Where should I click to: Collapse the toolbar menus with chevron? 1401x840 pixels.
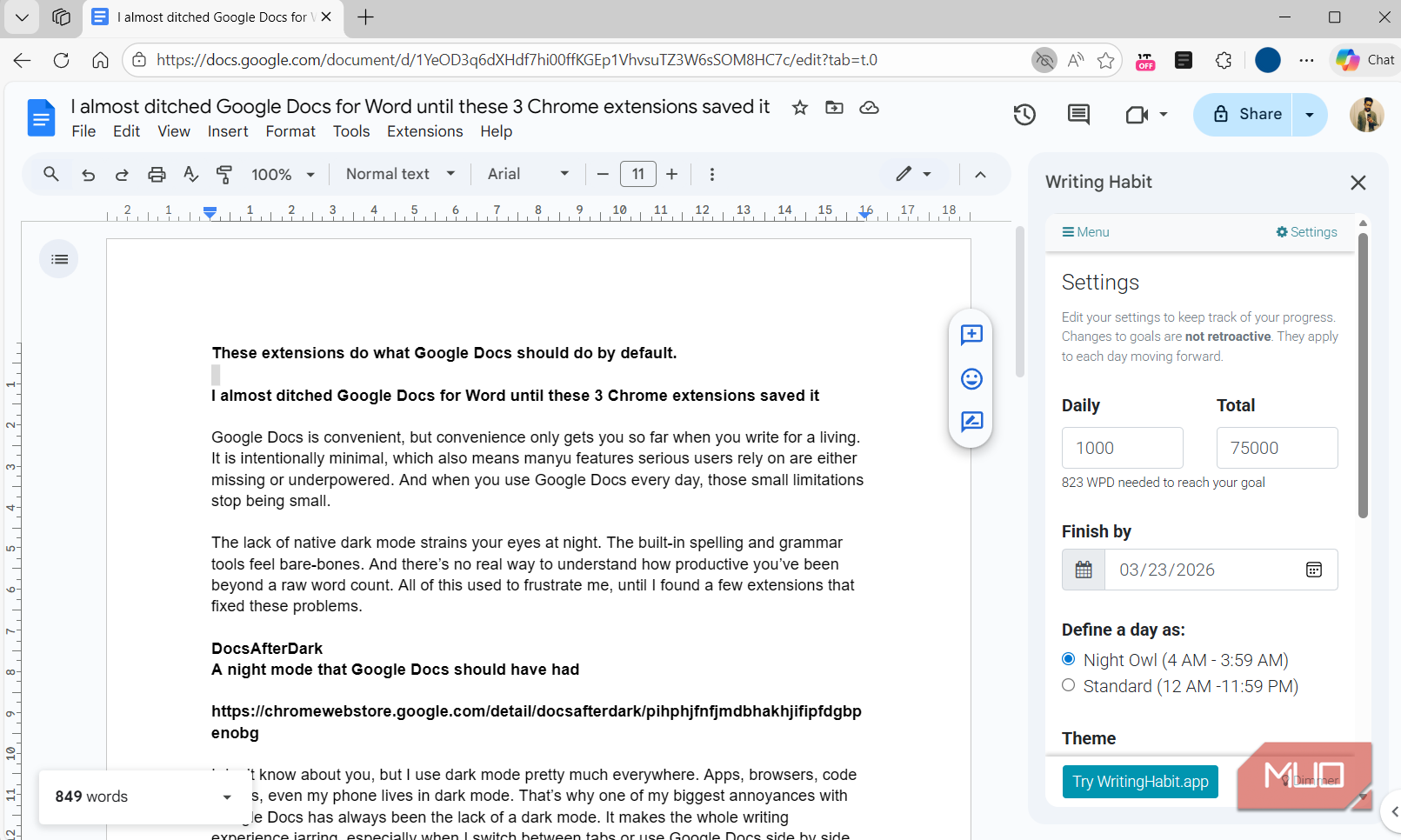click(980, 174)
